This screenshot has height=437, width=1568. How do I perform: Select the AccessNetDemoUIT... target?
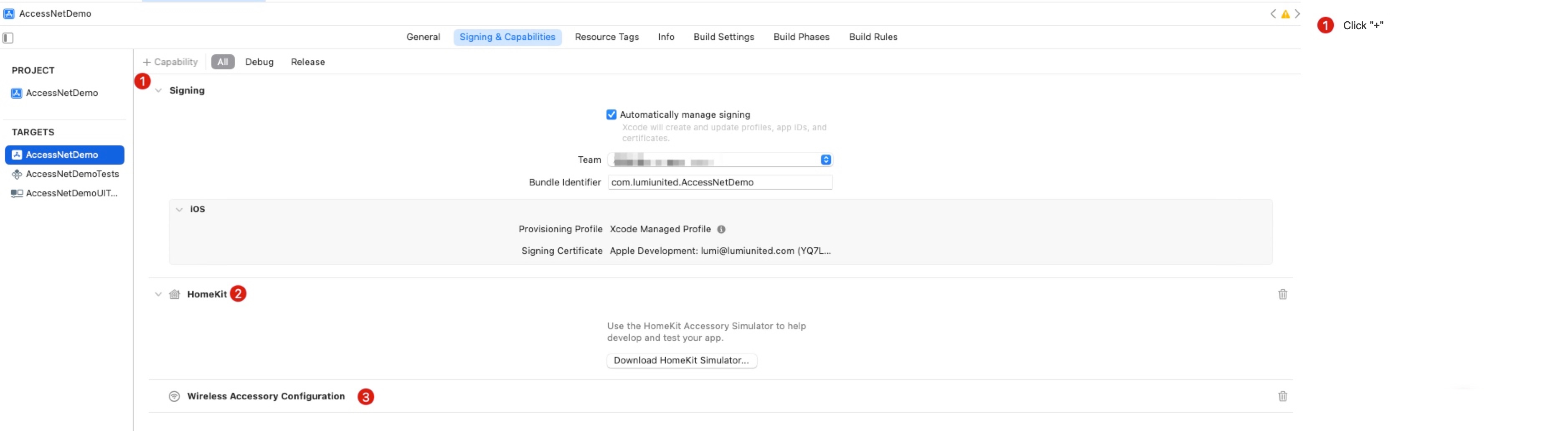[64, 193]
